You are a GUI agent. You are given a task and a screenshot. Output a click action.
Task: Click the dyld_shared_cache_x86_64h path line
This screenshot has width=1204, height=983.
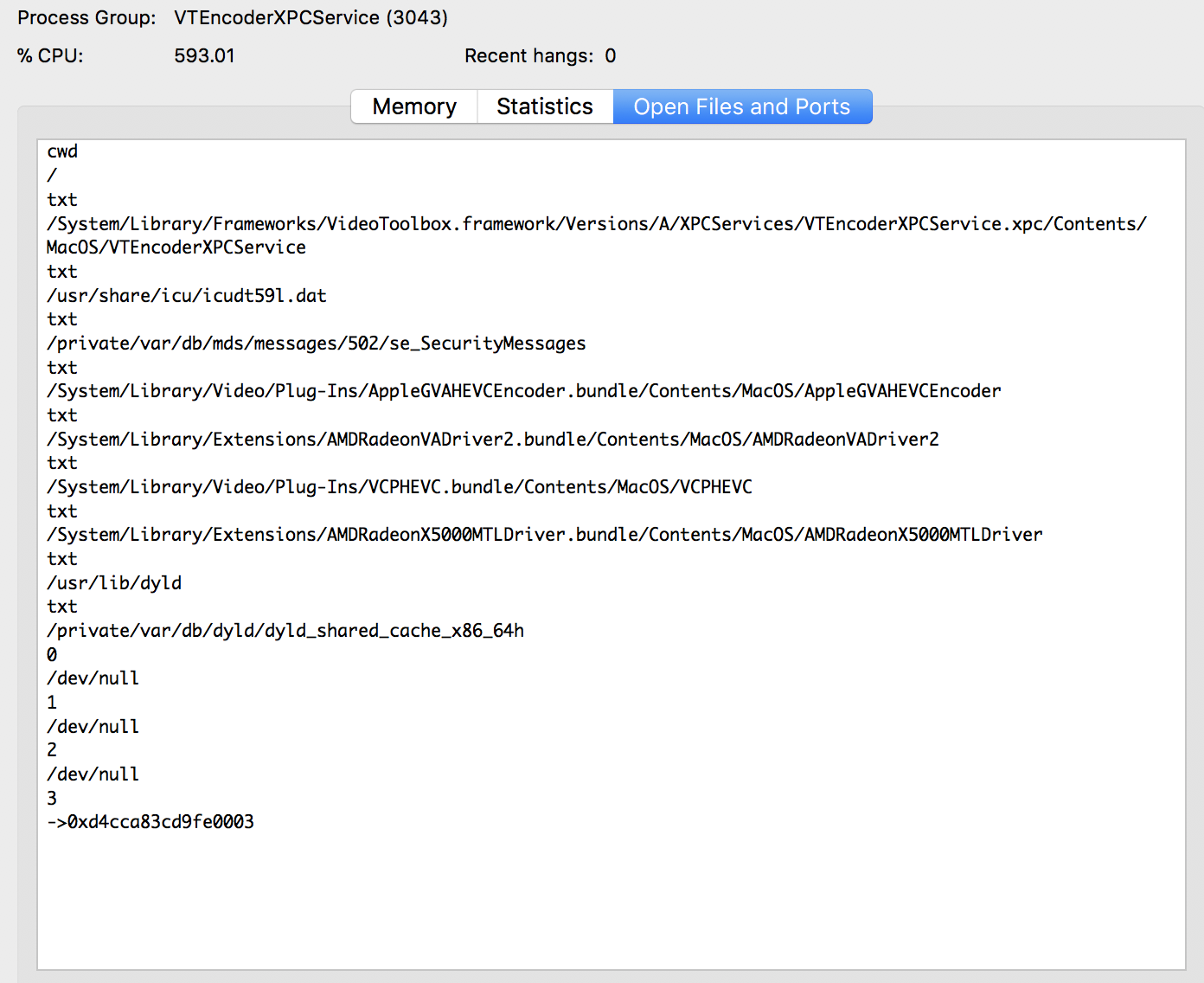pos(285,631)
